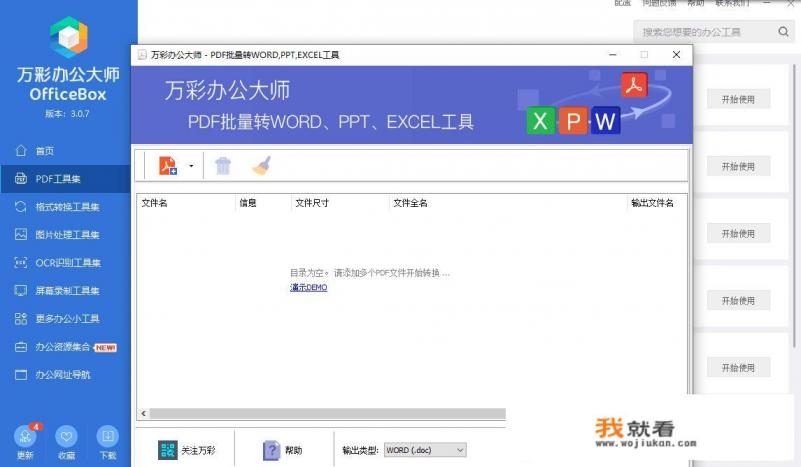This screenshot has height=467, width=801.
Task: Click the add PDF file icon
Action: coord(167,166)
